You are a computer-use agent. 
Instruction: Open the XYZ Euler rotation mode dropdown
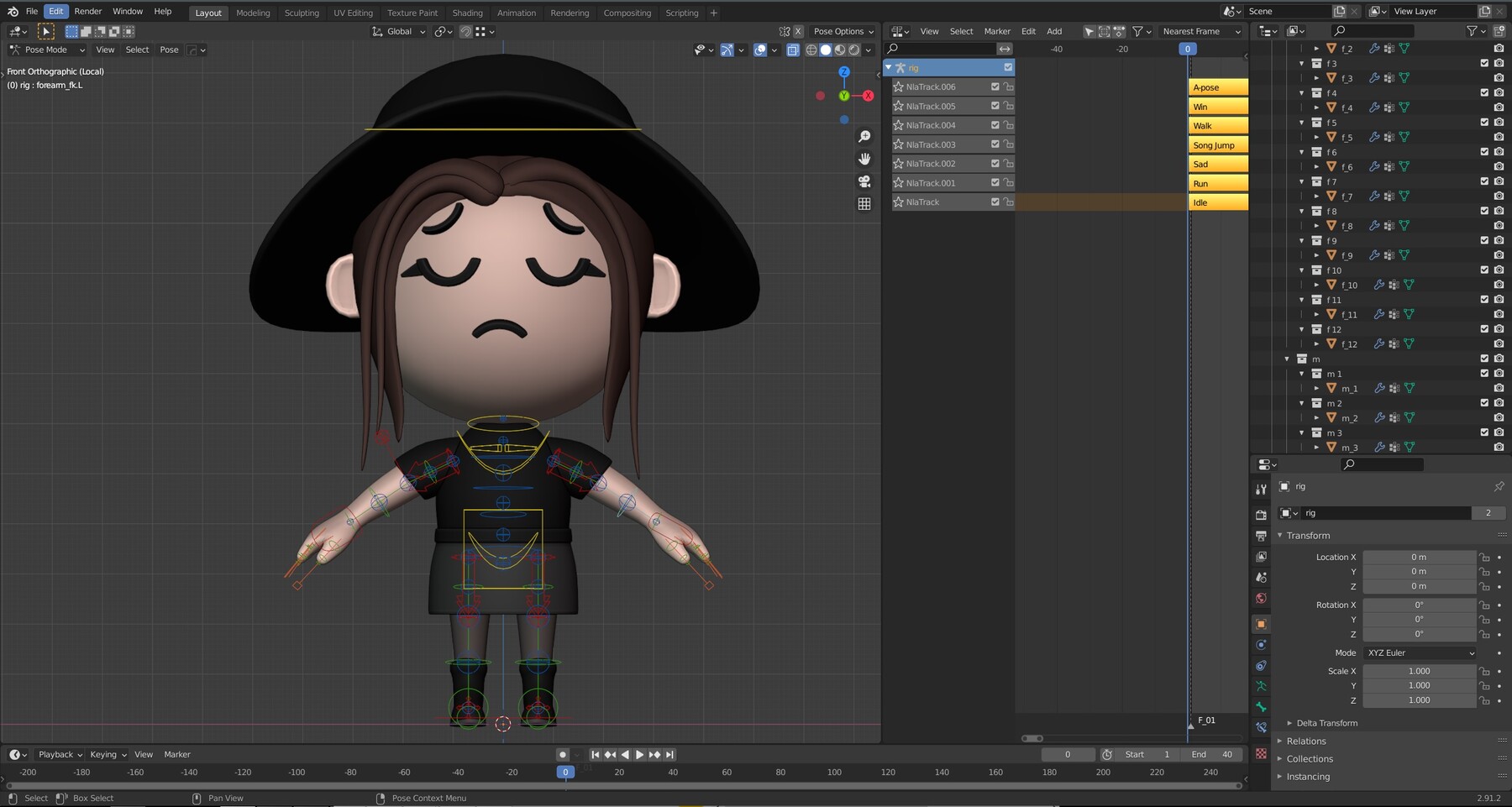point(1420,652)
